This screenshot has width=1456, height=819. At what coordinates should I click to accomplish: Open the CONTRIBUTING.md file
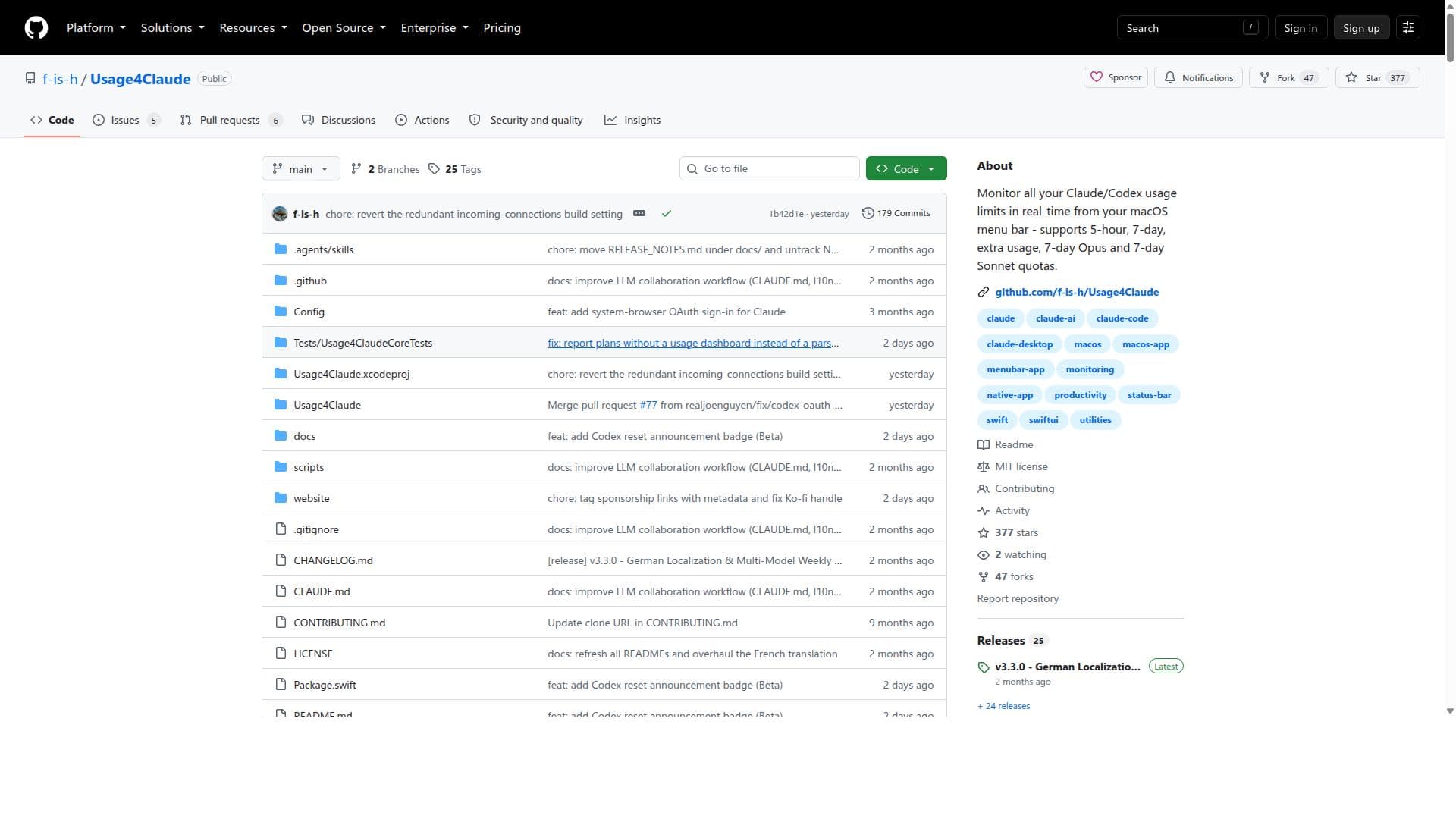pos(339,623)
